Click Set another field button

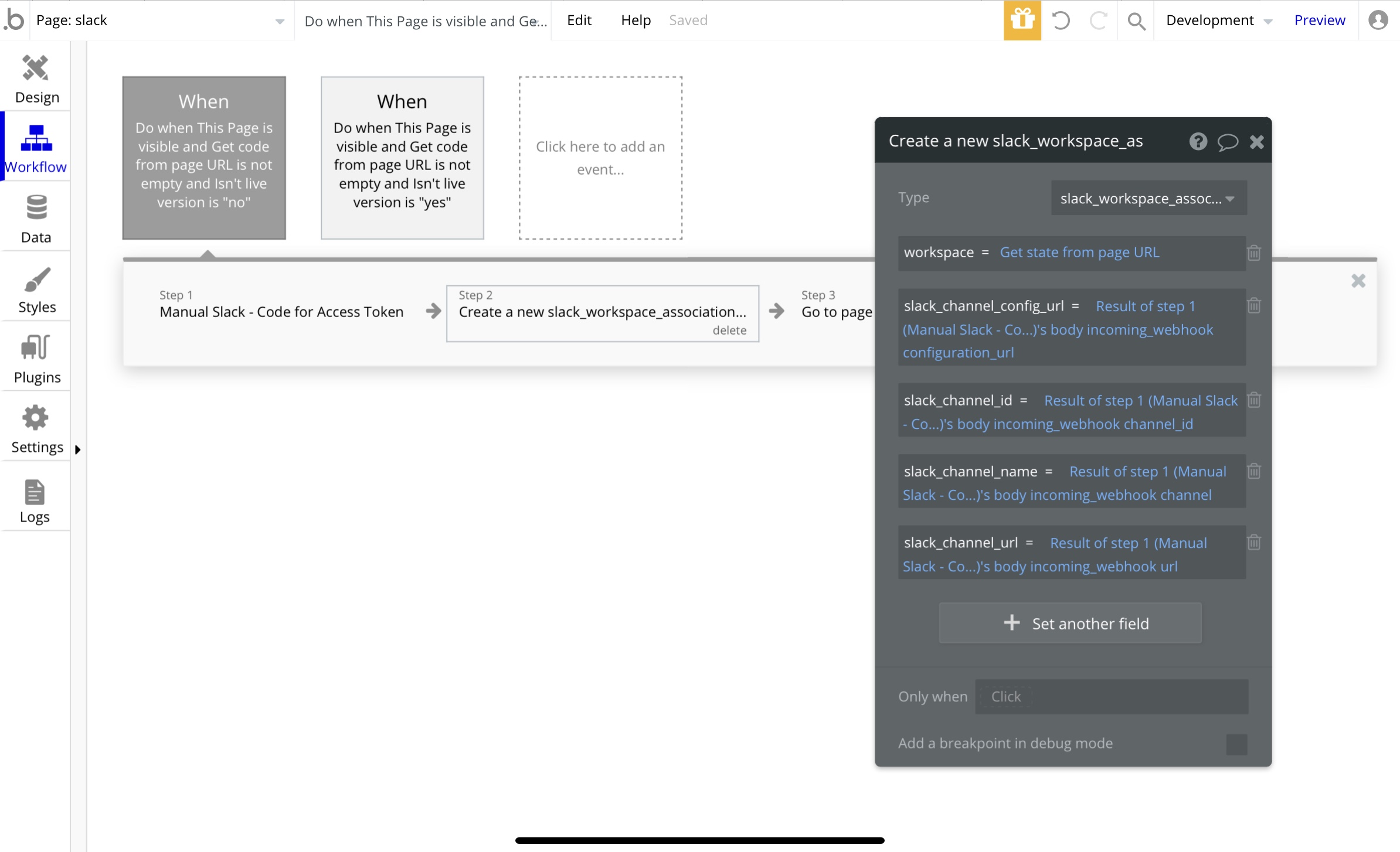pyautogui.click(x=1070, y=623)
